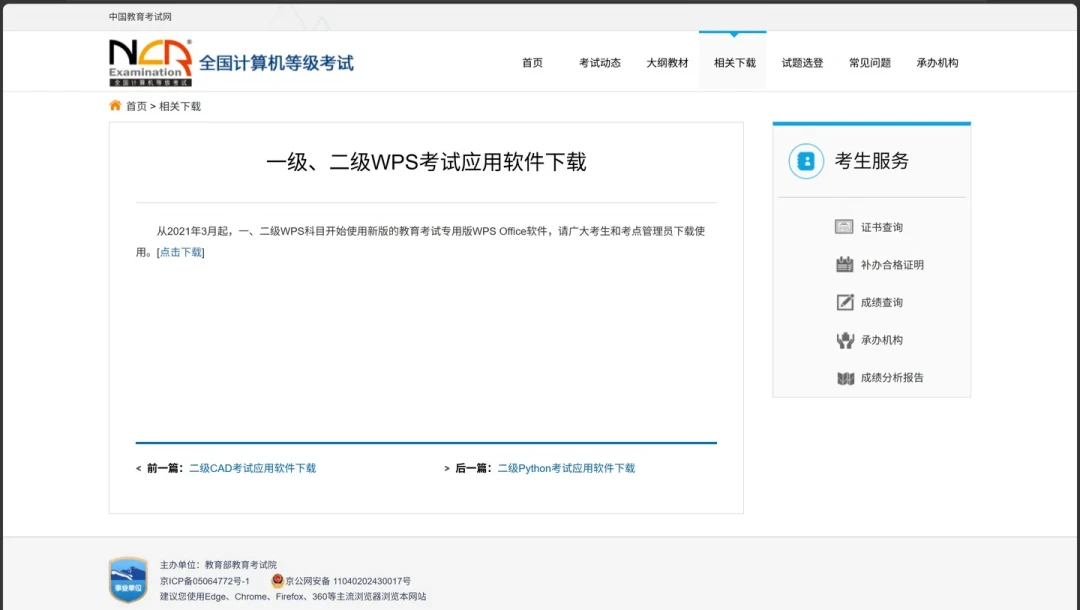Click the article title 一级、二级WPS考试应用软件下载
This screenshot has width=1080, height=610.
(x=426, y=162)
